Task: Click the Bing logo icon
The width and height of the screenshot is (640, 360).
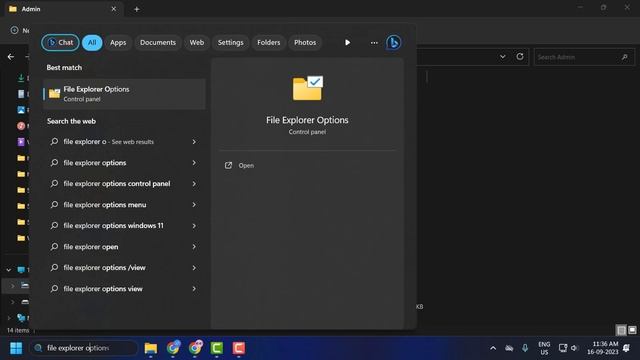Action: pyautogui.click(x=393, y=42)
